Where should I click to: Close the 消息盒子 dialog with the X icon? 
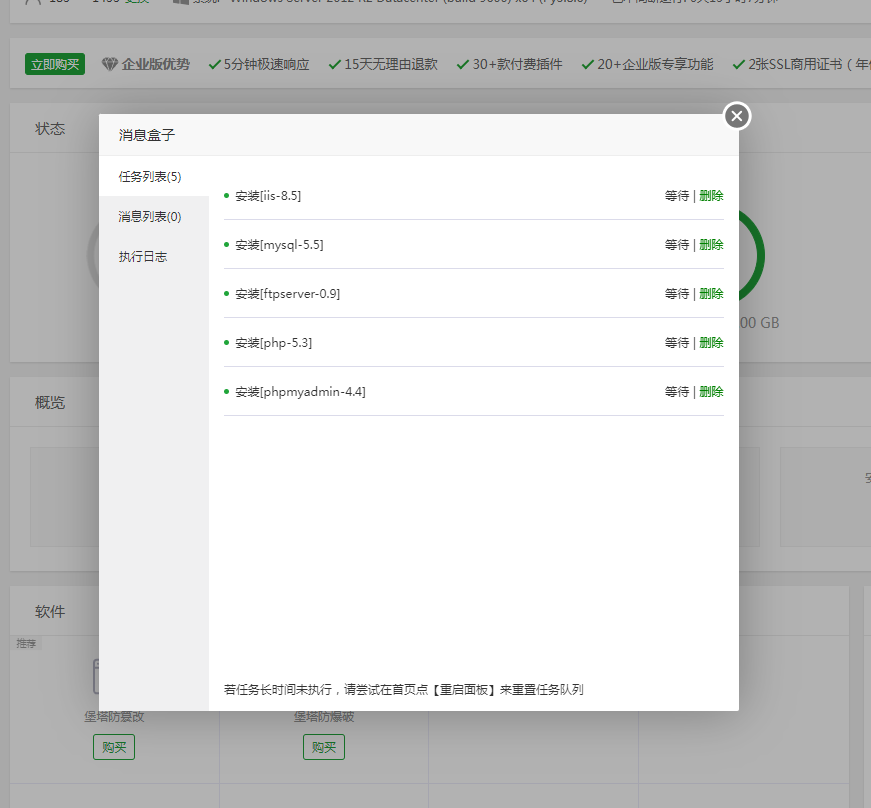tap(737, 116)
